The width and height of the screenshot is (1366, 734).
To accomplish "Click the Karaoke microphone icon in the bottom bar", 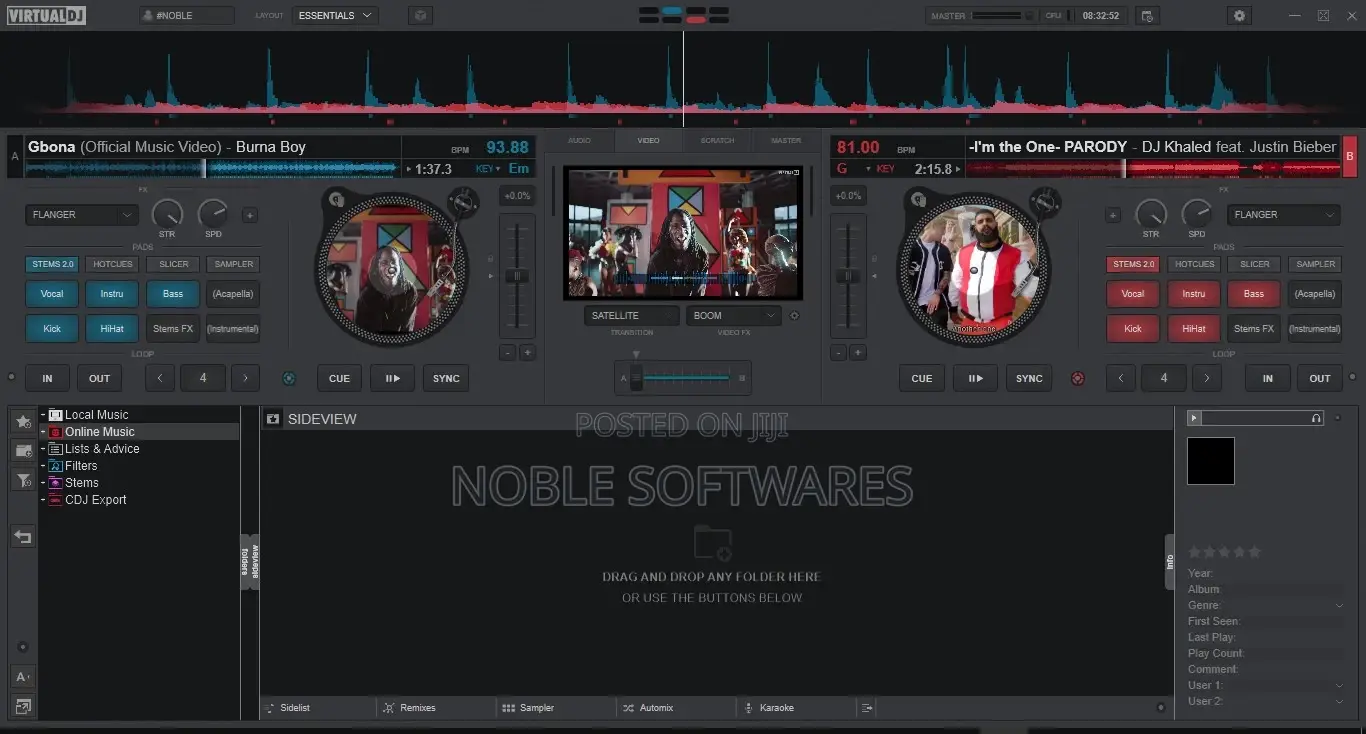I will coord(748,708).
